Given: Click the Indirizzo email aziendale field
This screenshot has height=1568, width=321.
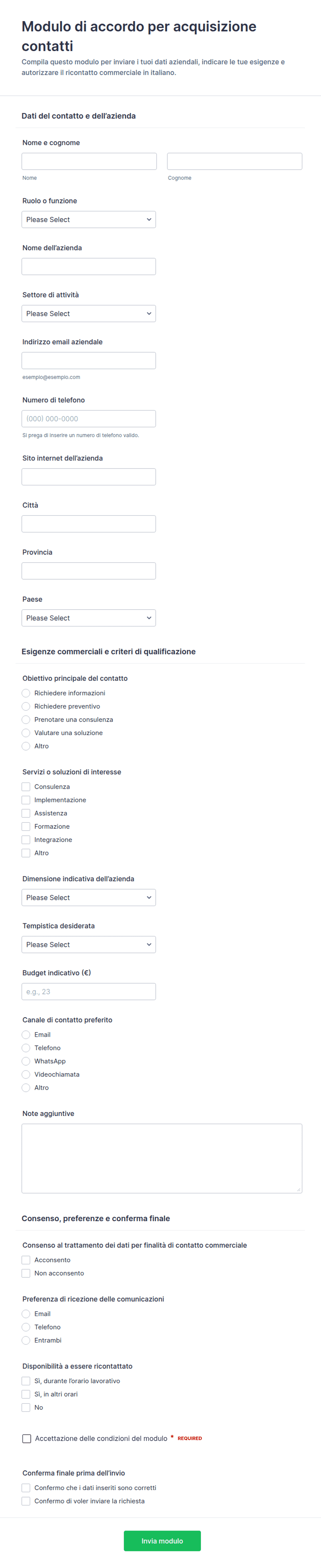Looking at the screenshot, I should pos(88,360).
